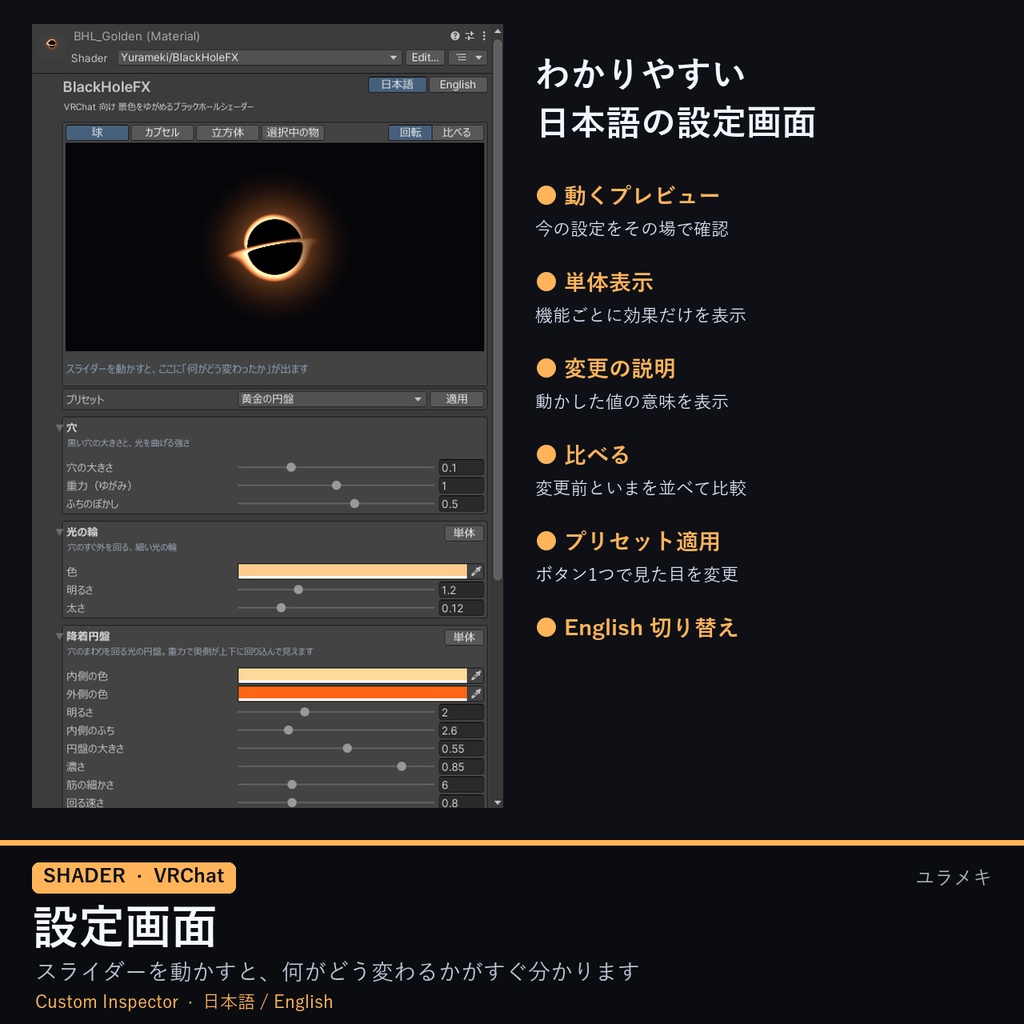
Task: Click the 太さ slider handle
Action: point(281,608)
